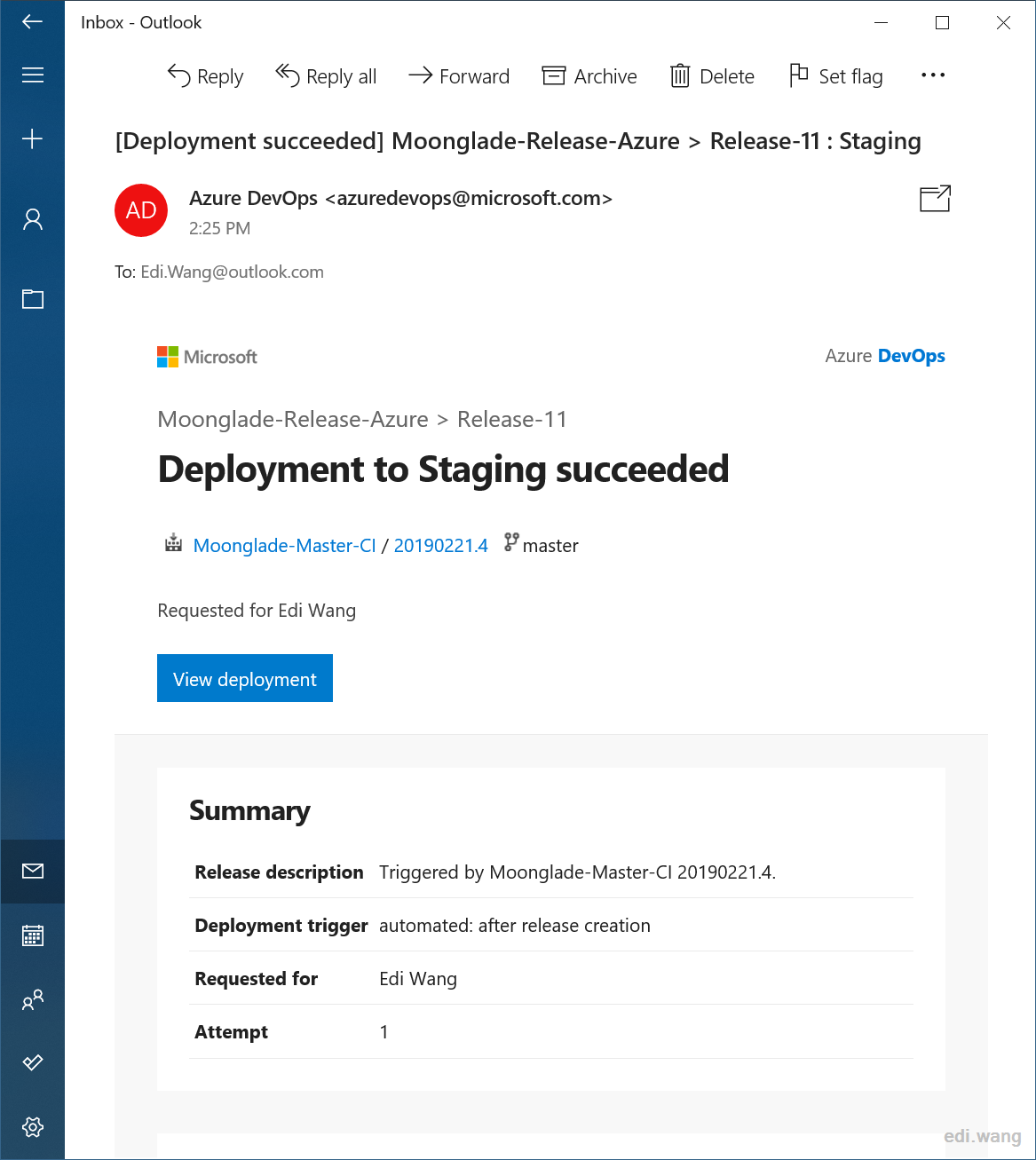Click the Moonglade-Master-CI link

(x=285, y=546)
